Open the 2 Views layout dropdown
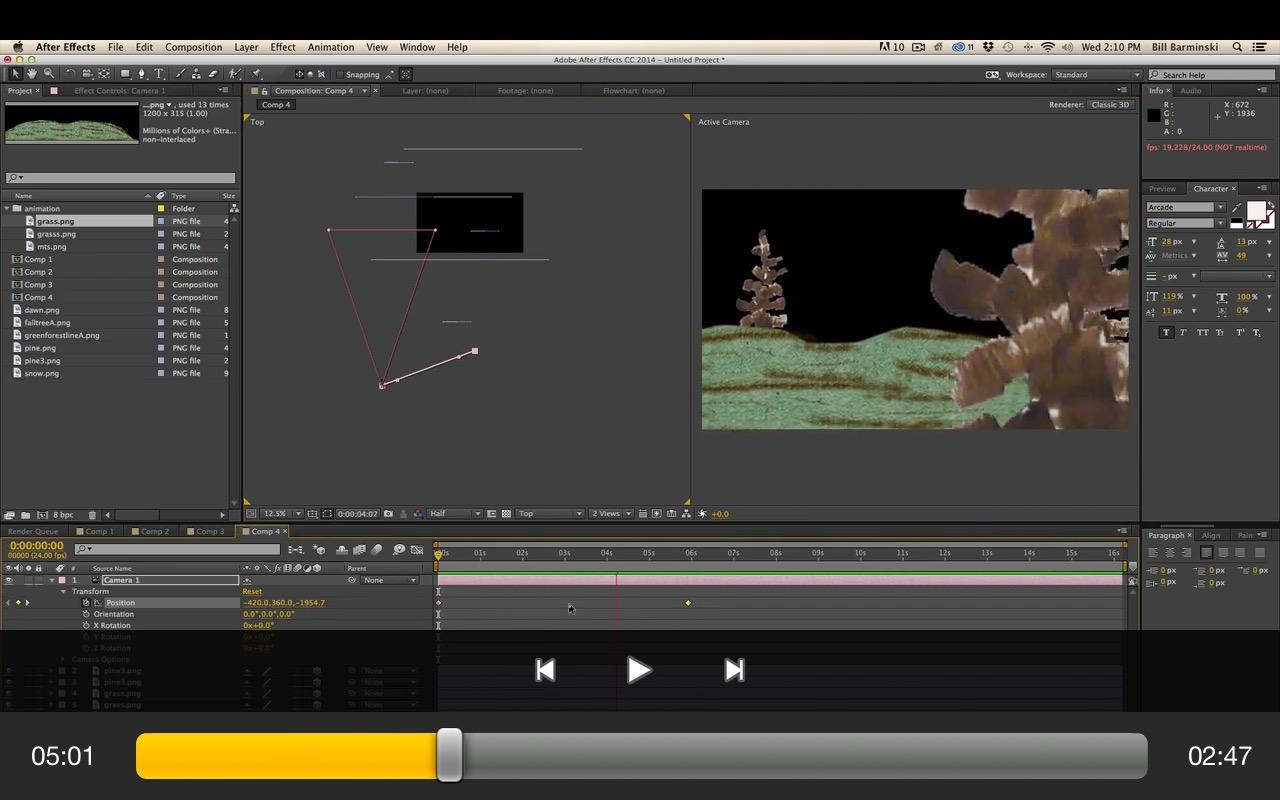The width and height of the screenshot is (1280, 800). click(x=613, y=514)
